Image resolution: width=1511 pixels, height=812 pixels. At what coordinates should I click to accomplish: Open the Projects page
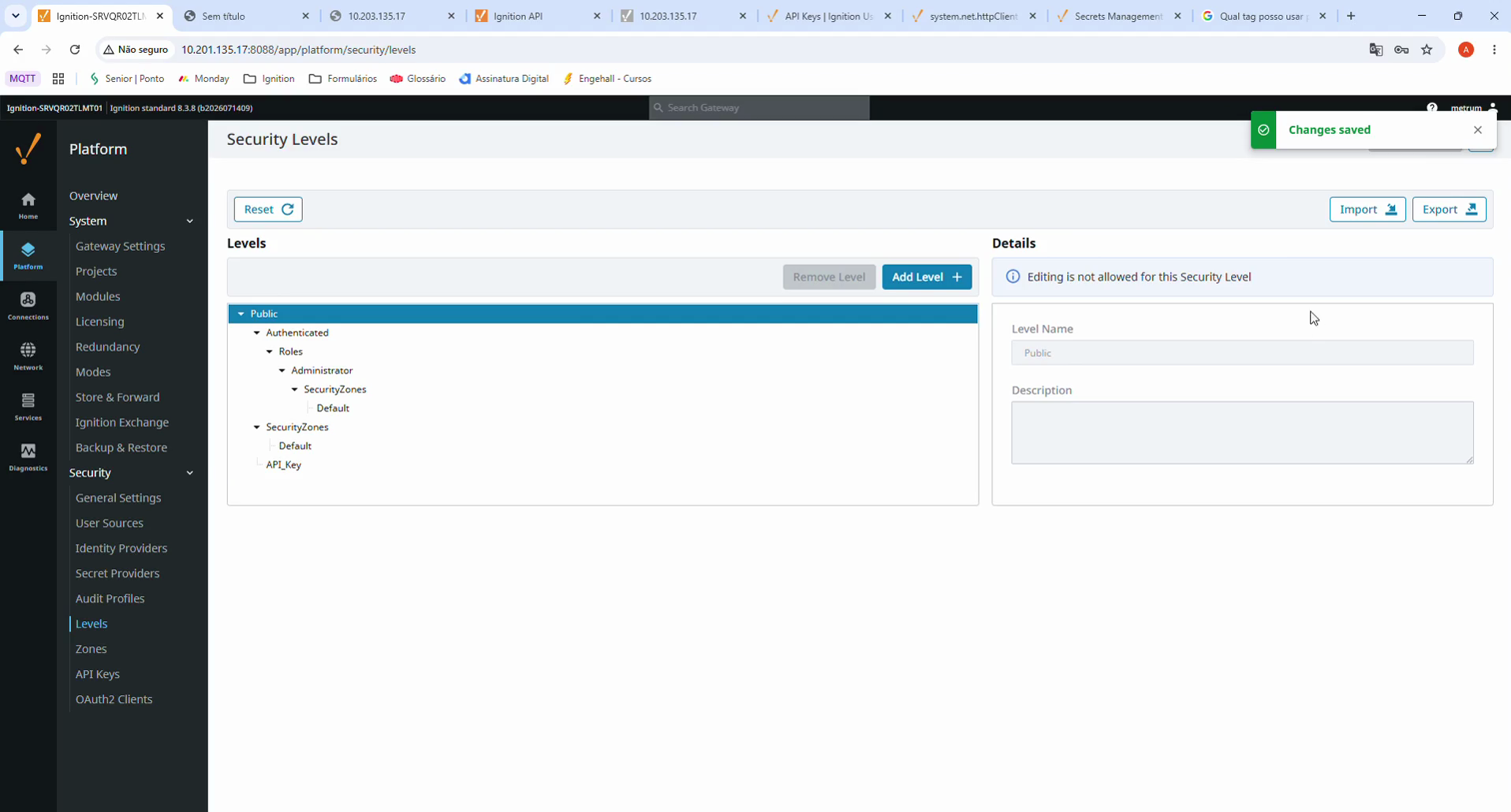[96, 271]
